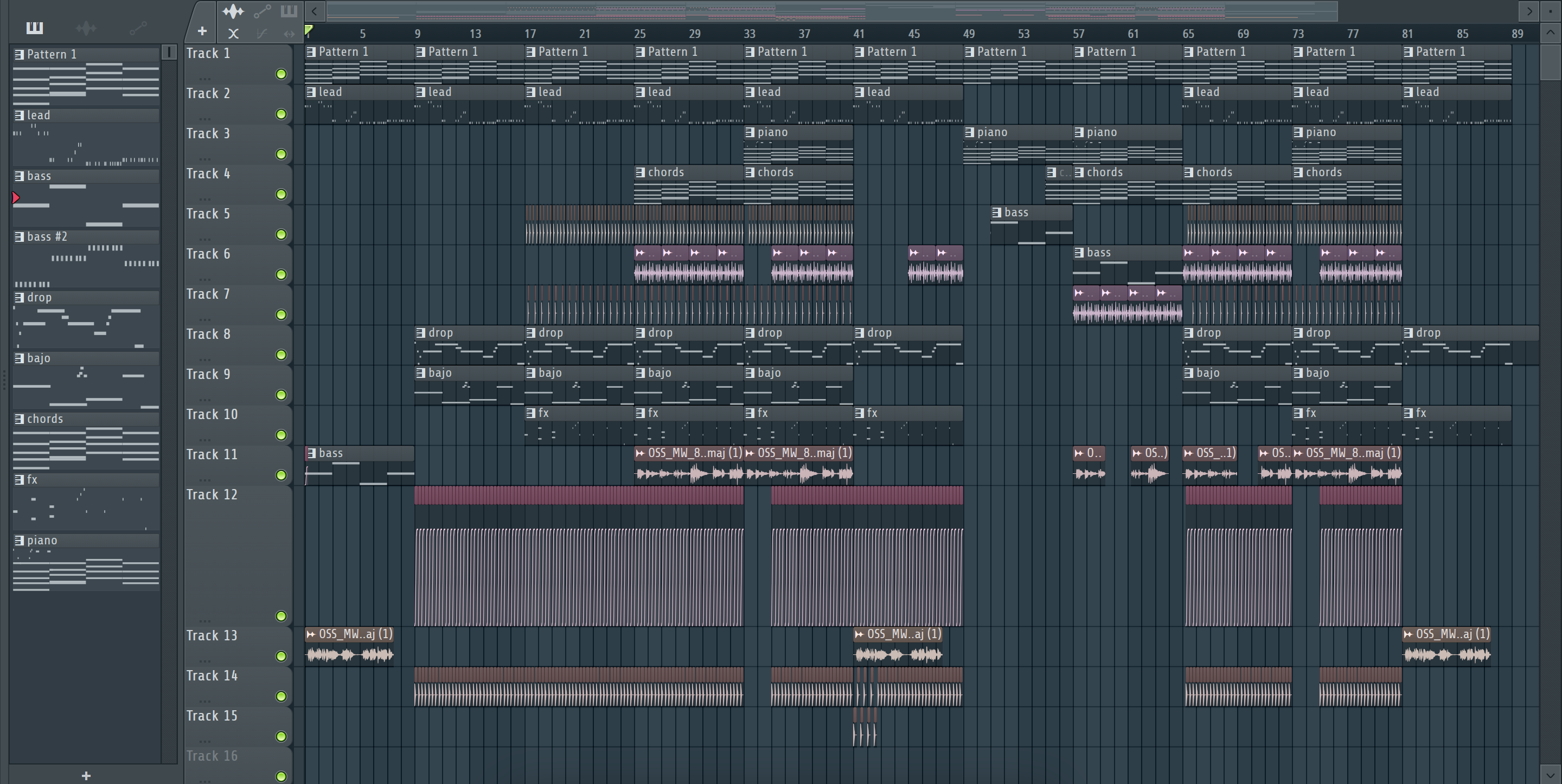Open clip menu of drop clip at bar 9

pos(421,333)
